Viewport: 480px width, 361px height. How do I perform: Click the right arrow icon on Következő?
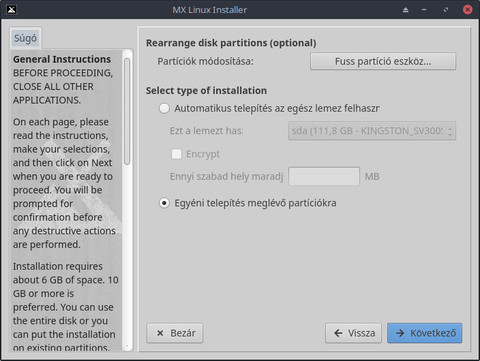400,333
